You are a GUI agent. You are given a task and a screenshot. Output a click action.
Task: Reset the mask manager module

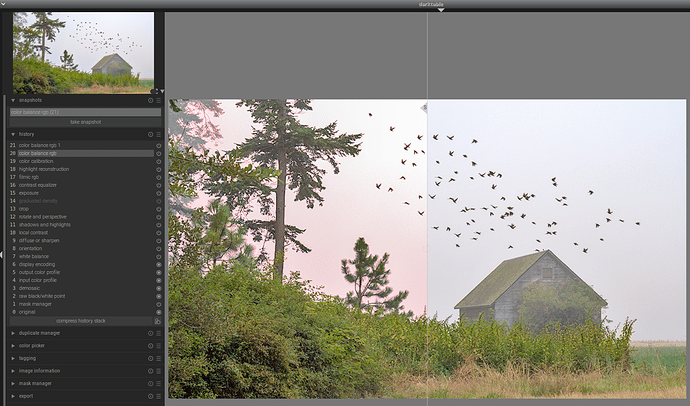(150, 384)
